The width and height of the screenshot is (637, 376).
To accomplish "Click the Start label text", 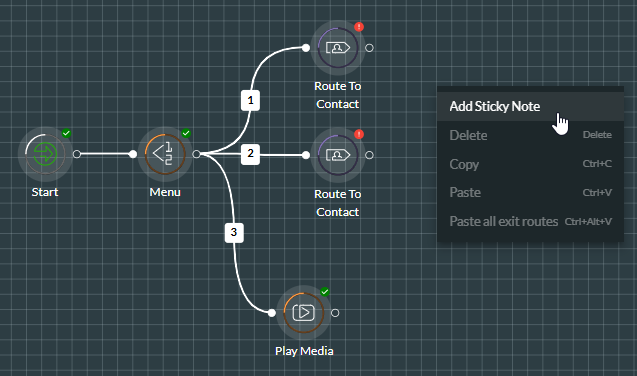I will 45,192.
